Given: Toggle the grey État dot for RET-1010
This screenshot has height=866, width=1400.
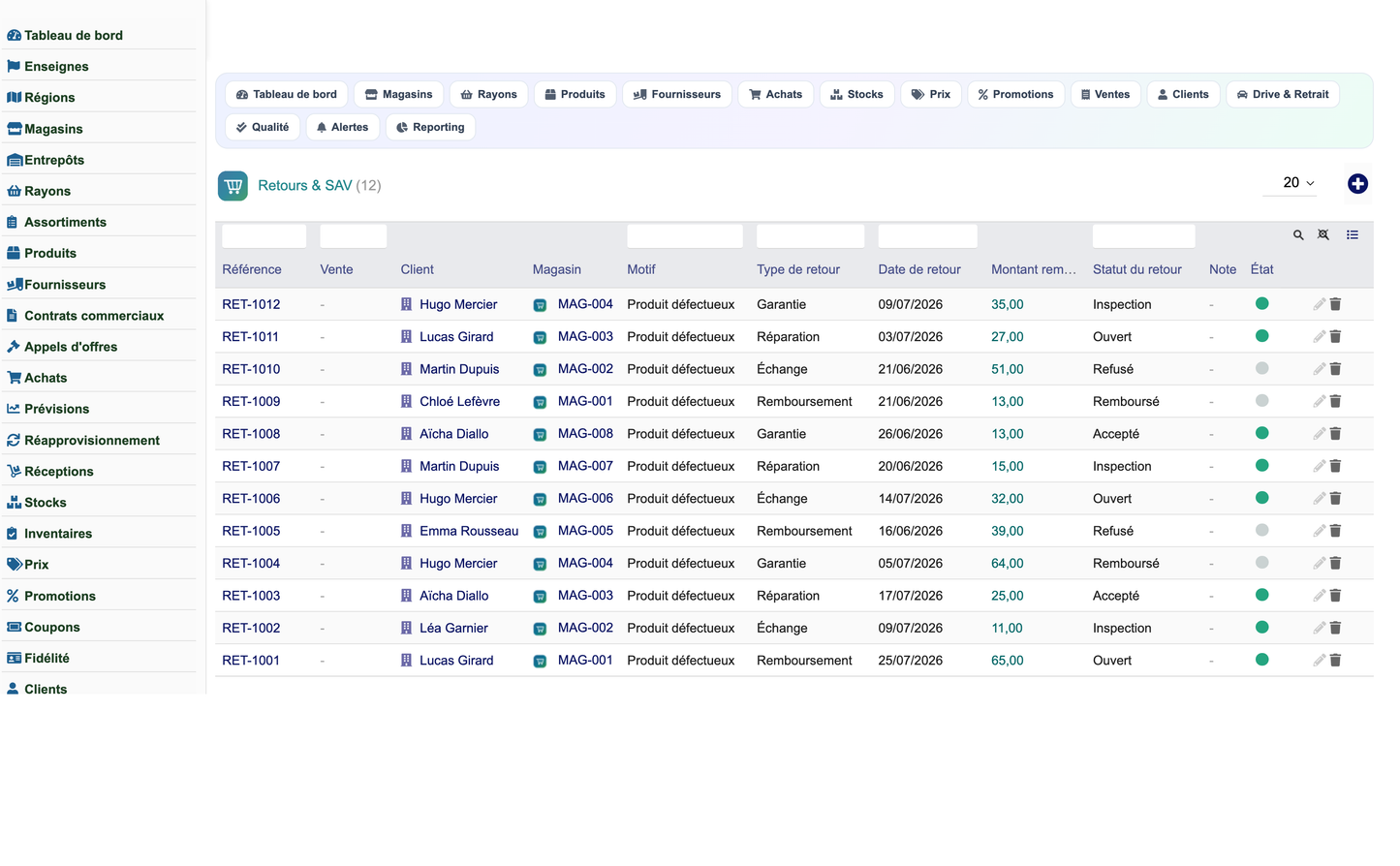Looking at the screenshot, I should (1261, 368).
